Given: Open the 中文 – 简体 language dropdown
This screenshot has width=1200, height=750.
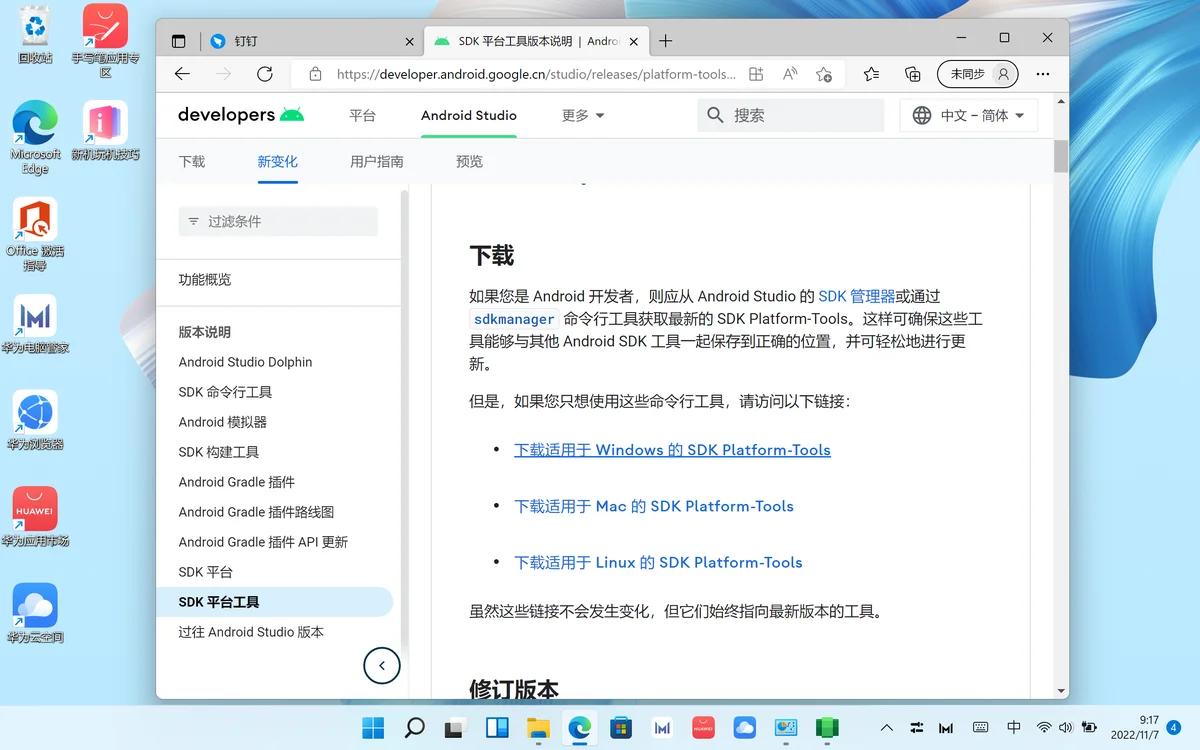Looking at the screenshot, I should click(969, 115).
